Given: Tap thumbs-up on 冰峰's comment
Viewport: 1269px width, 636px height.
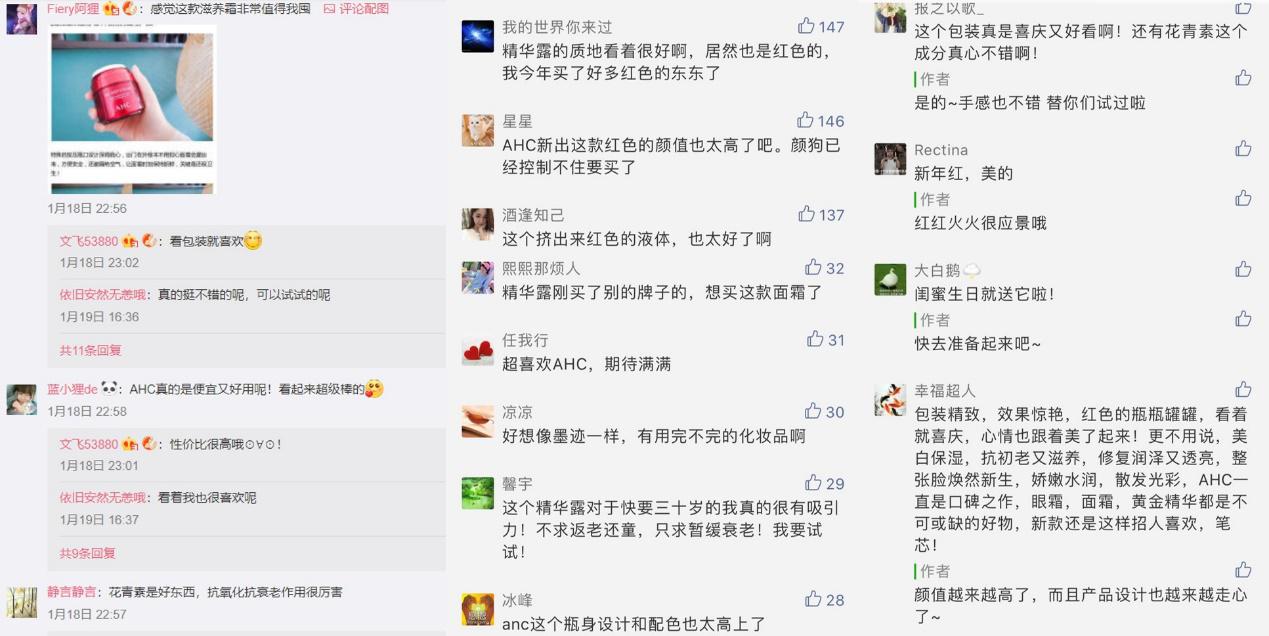Looking at the screenshot, I should tap(813, 599).
